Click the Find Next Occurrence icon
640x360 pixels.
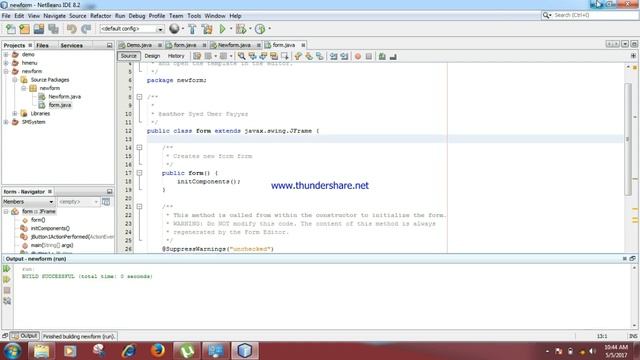pyautogui.click(x=263, y=56)
